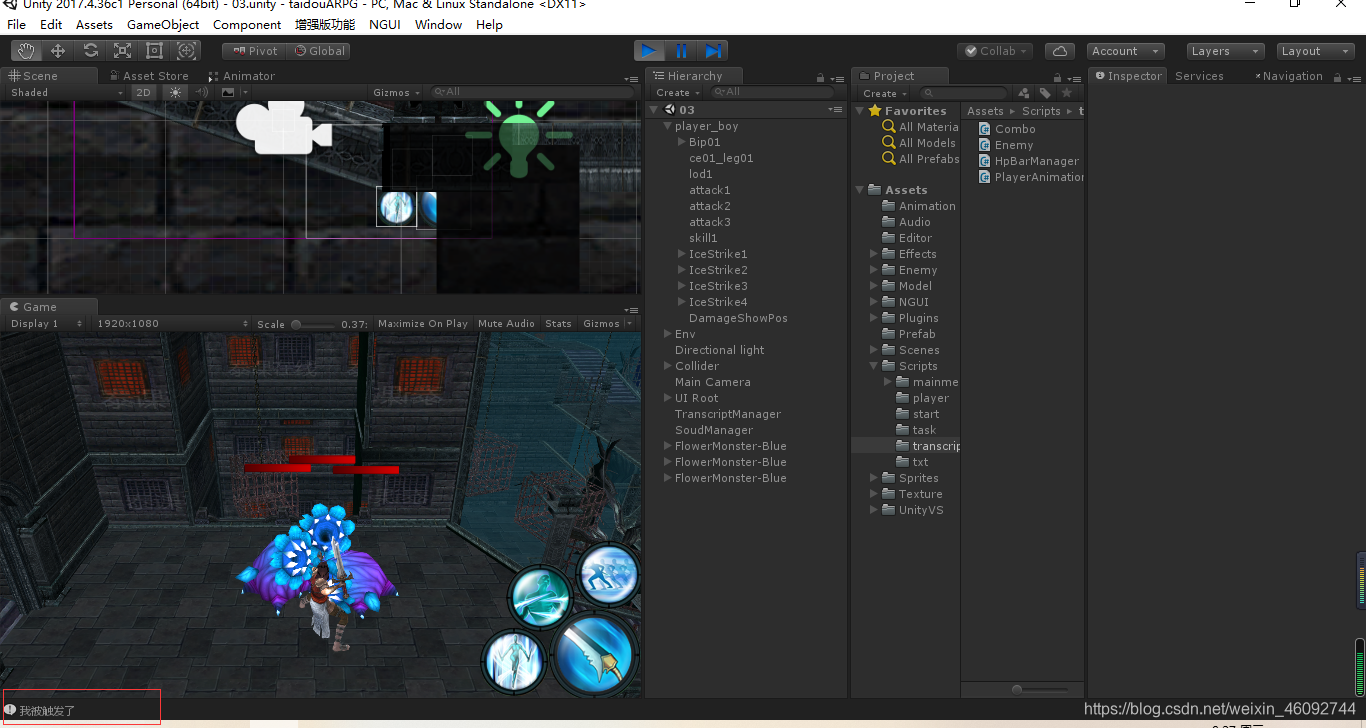Screen dimensions: 1366x728
Task: Click the Hierarchy search field
Action: [x=771, y=93]
